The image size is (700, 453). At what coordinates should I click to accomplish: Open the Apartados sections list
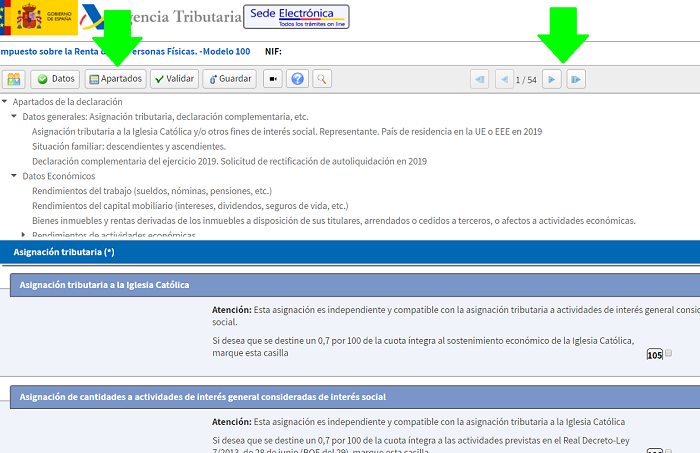click(116, 79)
